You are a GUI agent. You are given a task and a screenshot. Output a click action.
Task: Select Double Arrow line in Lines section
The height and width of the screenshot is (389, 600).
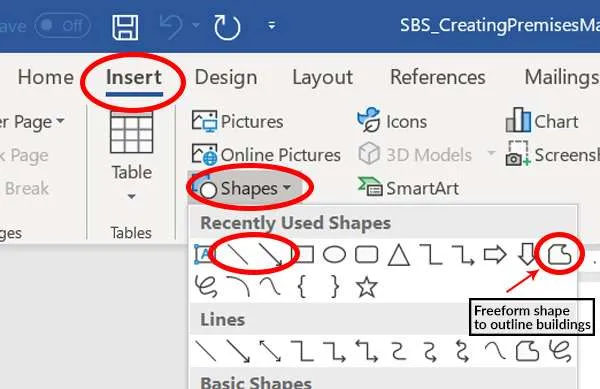(x=270, y=351)
